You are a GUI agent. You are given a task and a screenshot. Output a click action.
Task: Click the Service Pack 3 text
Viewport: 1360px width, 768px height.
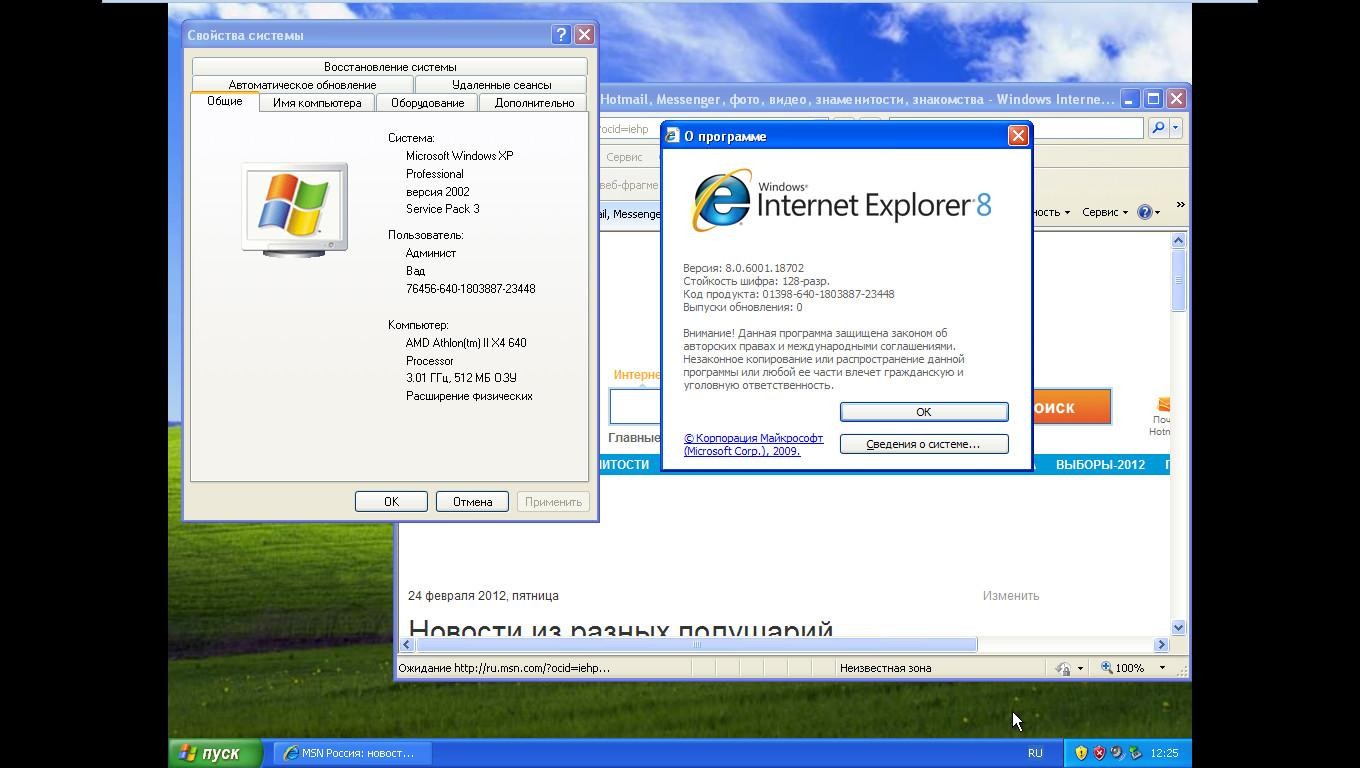coord(442,209)
